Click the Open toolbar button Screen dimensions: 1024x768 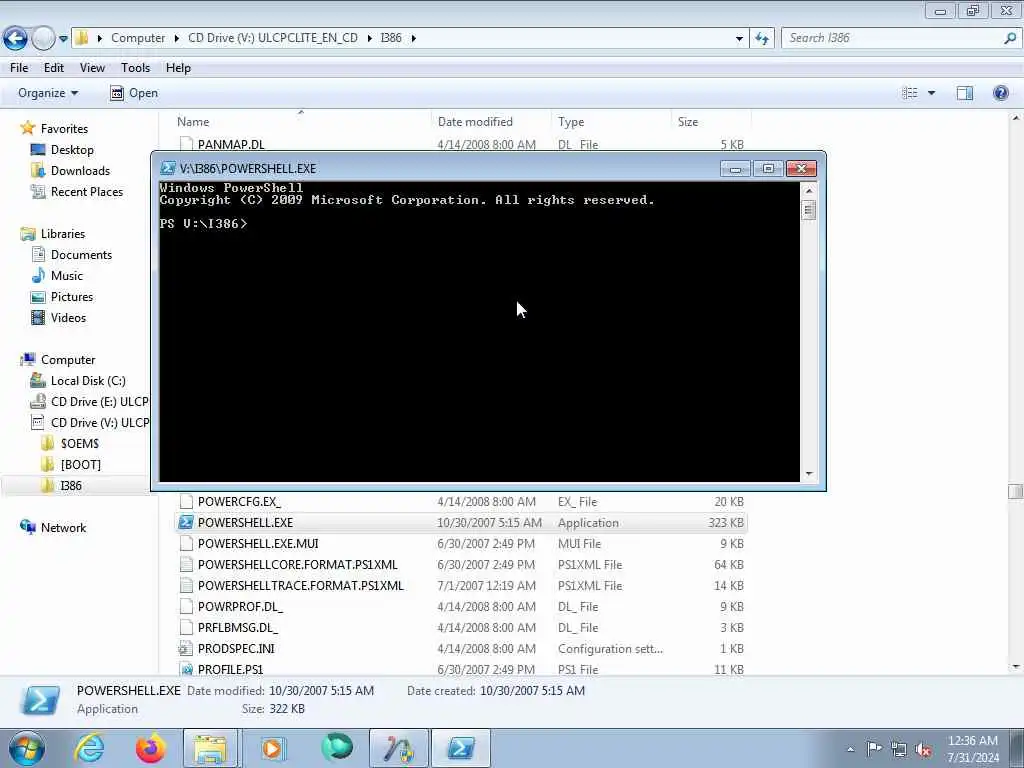click(134, 93)
